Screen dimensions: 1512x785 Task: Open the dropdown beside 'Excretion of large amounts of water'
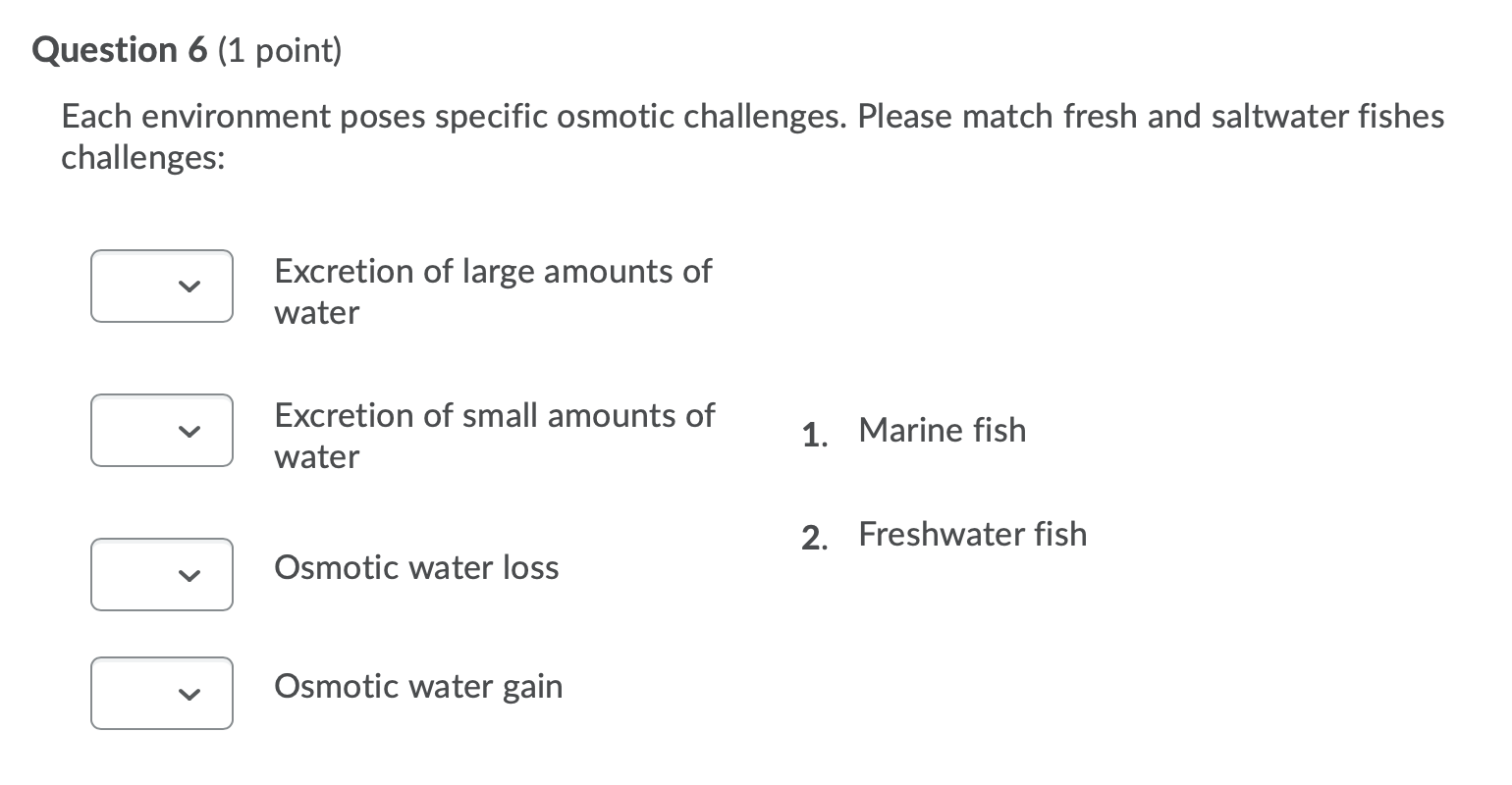pos(162,287)
